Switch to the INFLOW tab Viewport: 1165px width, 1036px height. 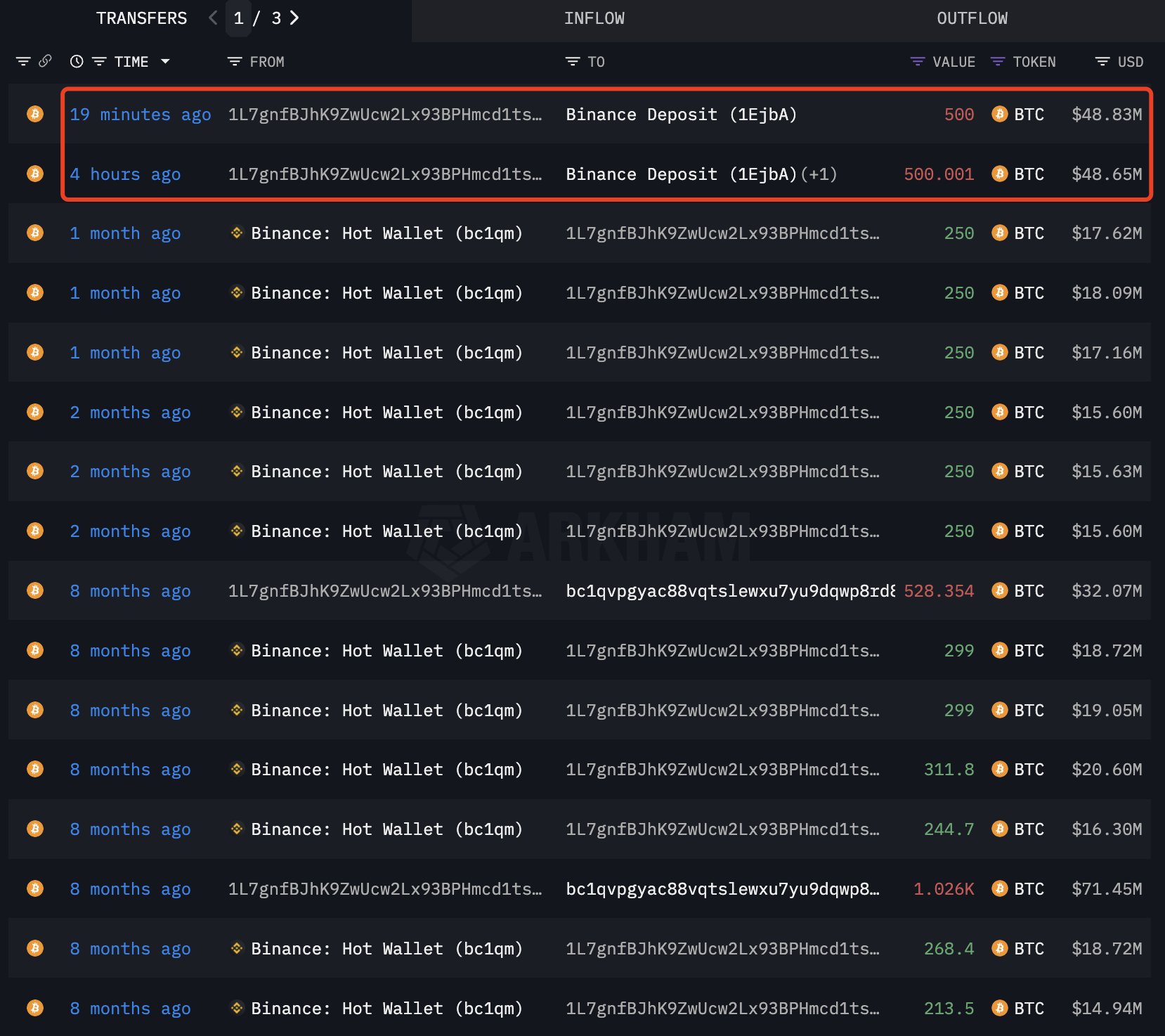(594, 19)
